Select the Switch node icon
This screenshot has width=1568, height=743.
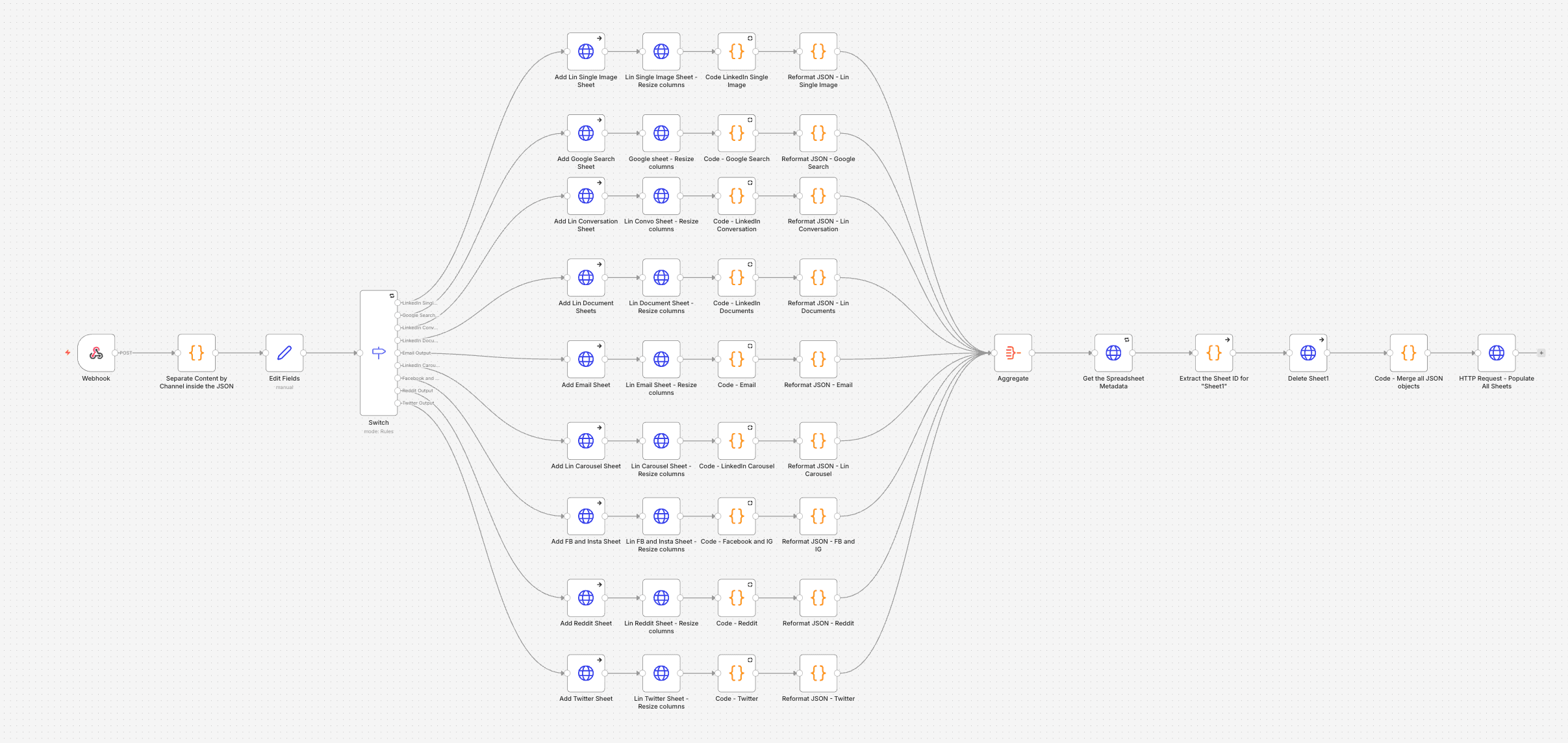click(x=379, y=353)
